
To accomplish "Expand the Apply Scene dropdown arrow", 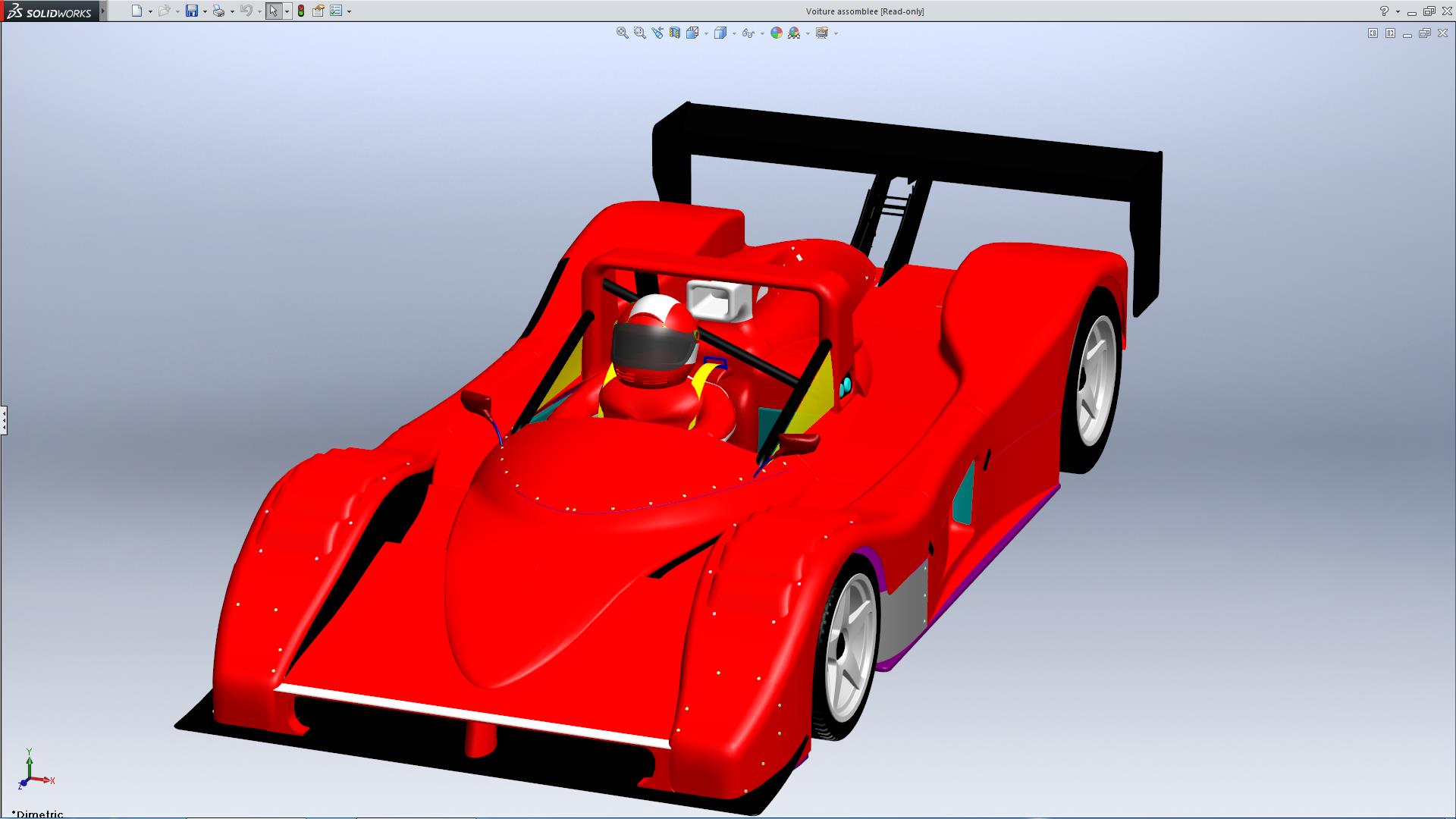I will click(x=808, y=33).
